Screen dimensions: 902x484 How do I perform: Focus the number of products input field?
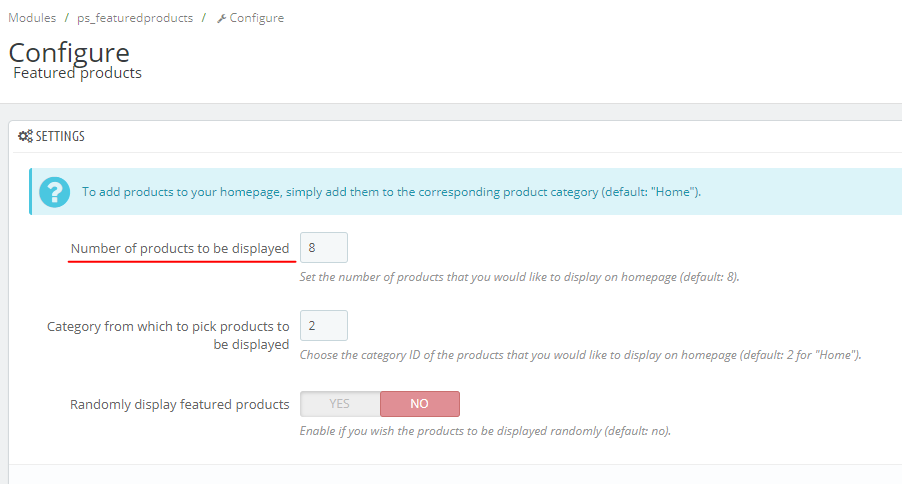click(x=323, y=247)
